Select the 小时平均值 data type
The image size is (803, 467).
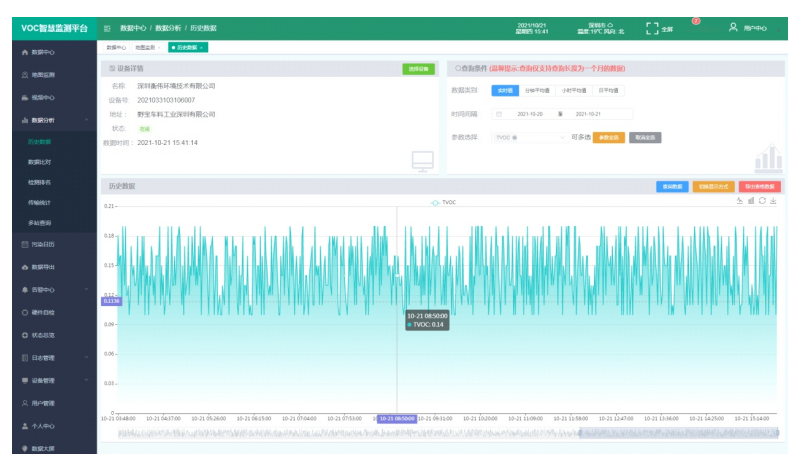574,90
